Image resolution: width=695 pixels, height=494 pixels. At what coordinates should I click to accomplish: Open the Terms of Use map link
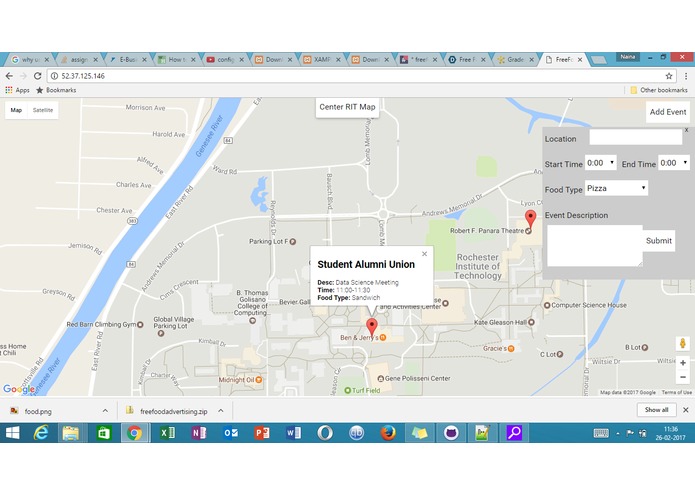coord(676,393)
